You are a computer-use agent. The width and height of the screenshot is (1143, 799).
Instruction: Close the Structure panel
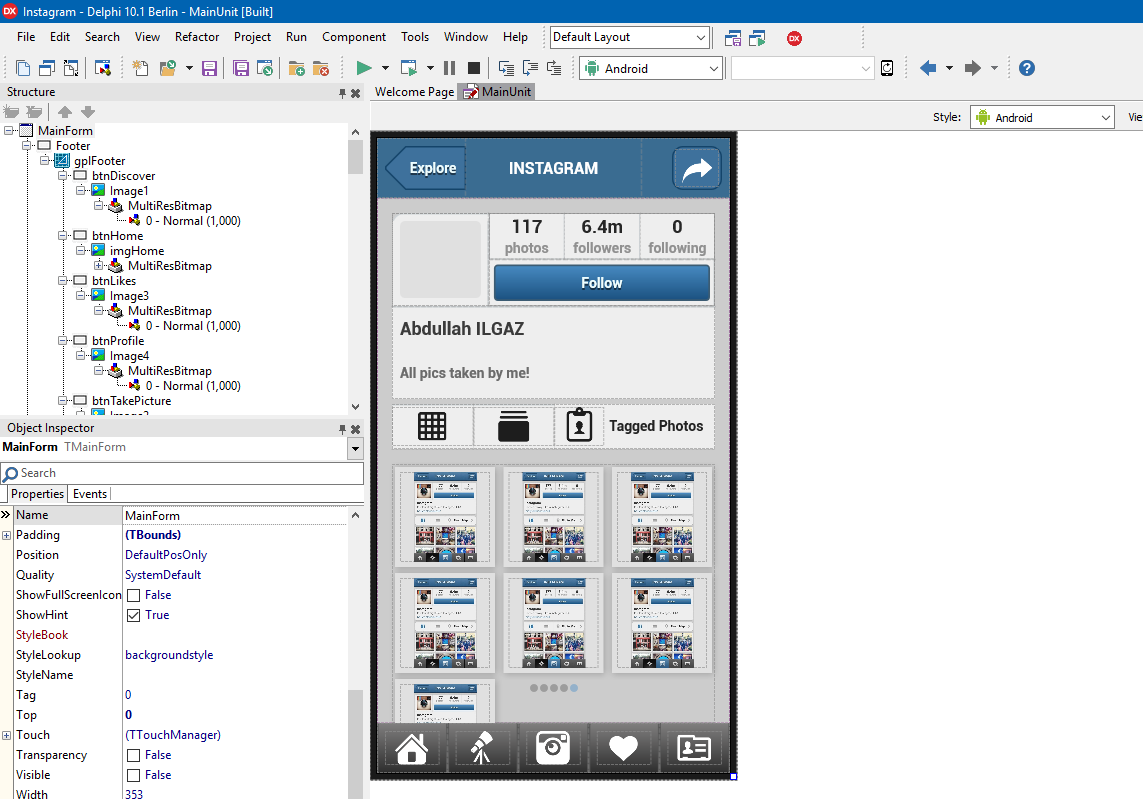pos(356,93)
